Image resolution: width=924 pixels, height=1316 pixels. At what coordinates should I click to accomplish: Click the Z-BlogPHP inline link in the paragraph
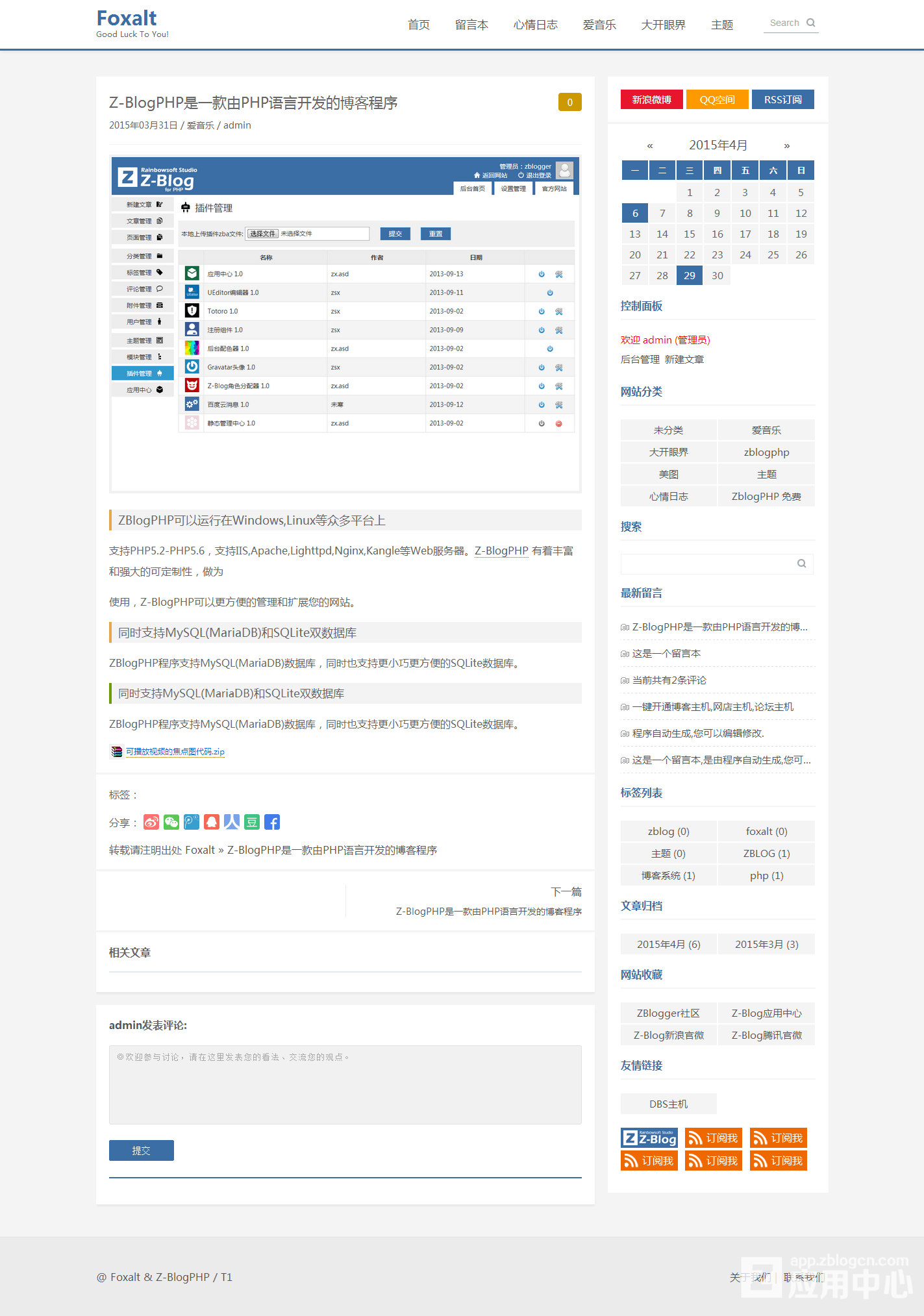(501, 551)
